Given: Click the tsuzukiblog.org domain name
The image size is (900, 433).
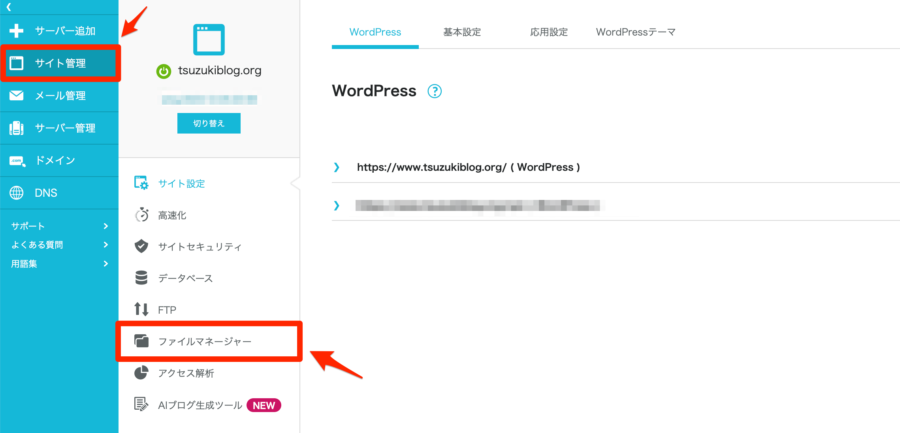Looking at the screenshot, I should 220,71.
